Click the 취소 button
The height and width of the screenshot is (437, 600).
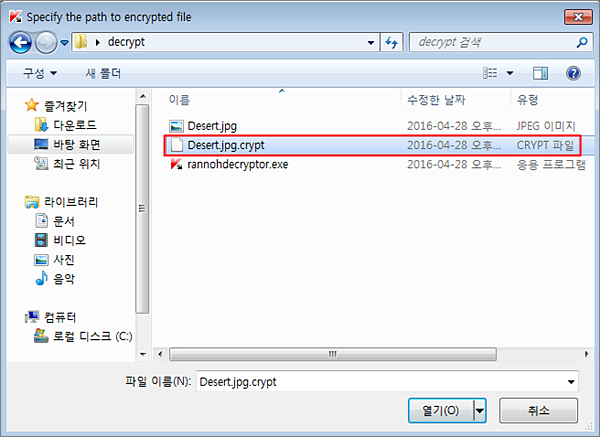tap(538, 411)
